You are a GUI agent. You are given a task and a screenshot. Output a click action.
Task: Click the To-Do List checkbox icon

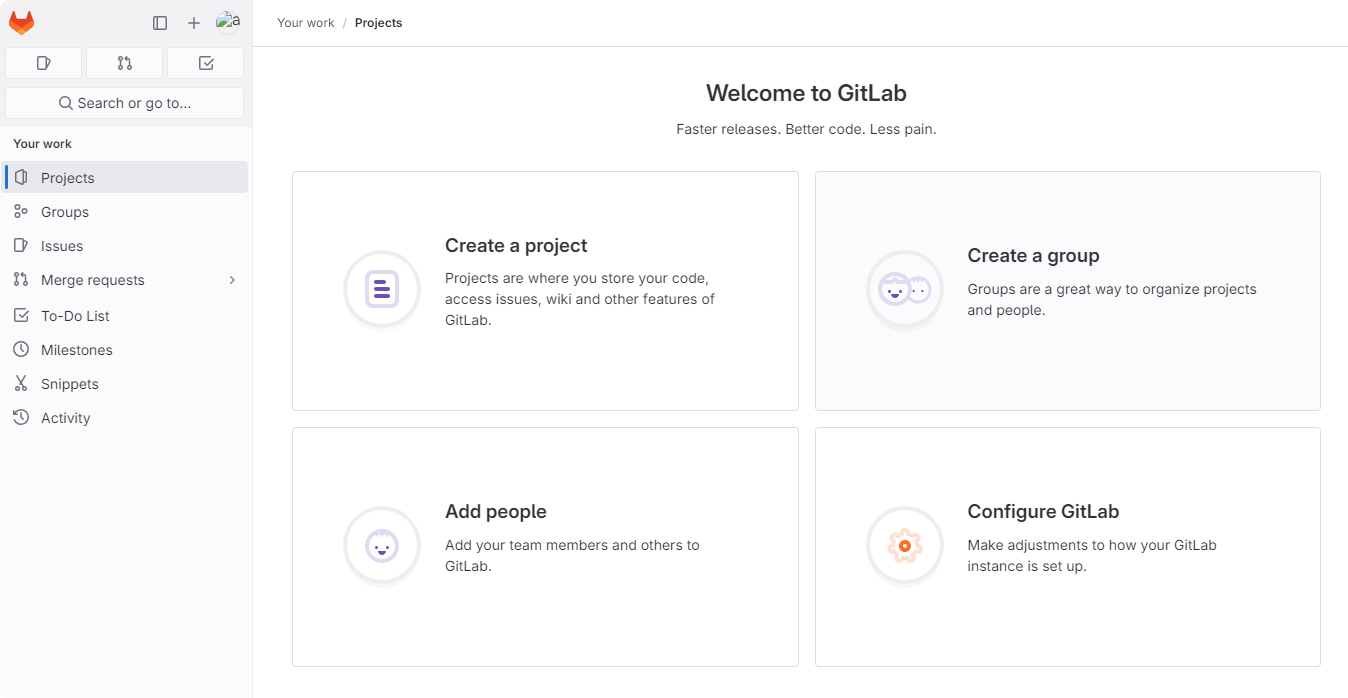[x=21, y=315]
